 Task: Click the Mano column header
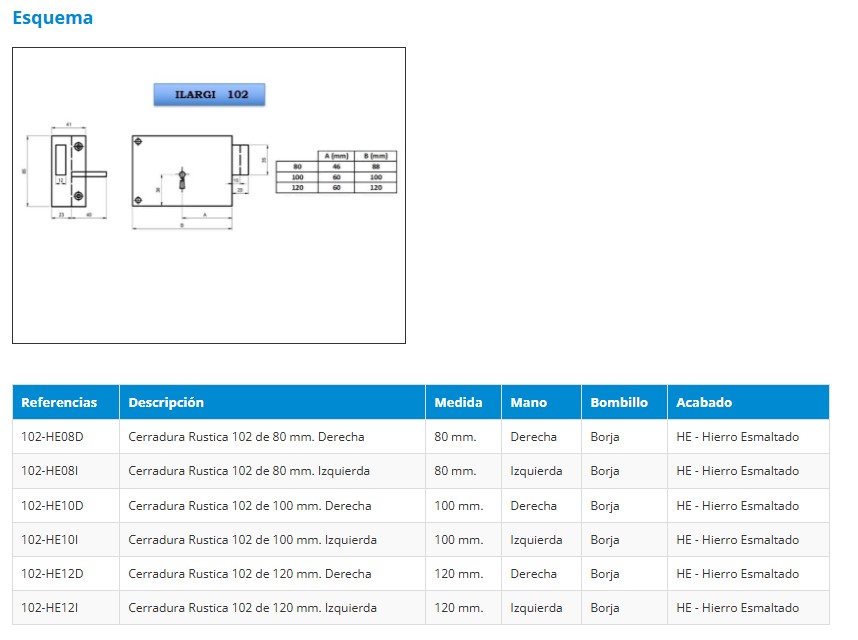click(528, 402)
